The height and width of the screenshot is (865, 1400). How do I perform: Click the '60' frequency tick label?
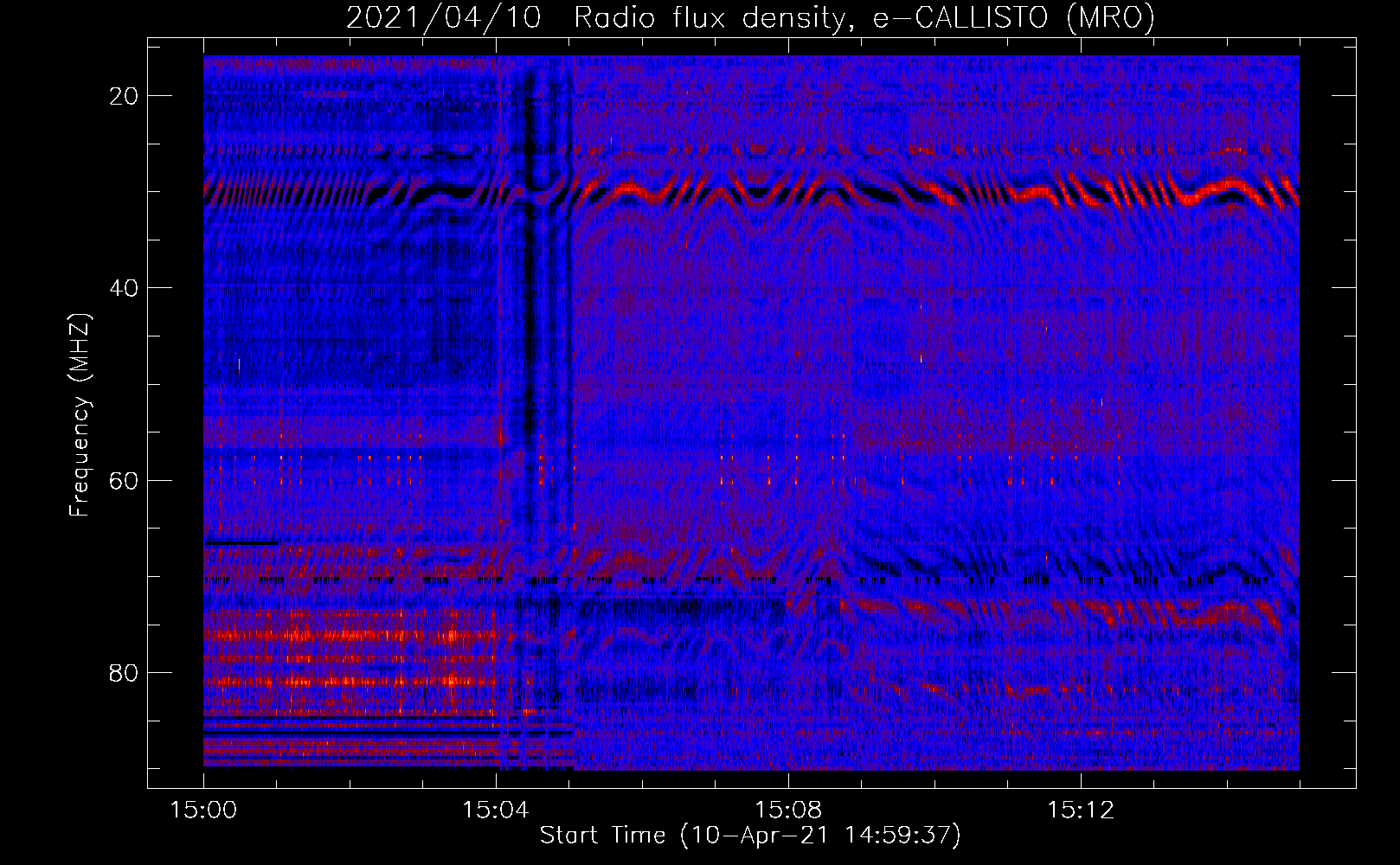pyautogui.click(x=125, y=480)
